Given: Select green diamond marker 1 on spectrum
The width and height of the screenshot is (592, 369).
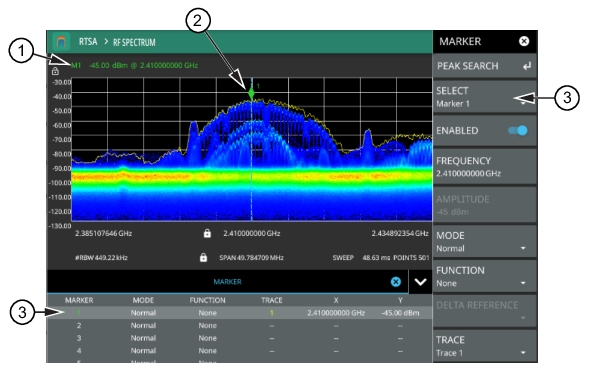Looking at the screenshot, I should pos(251,93).
